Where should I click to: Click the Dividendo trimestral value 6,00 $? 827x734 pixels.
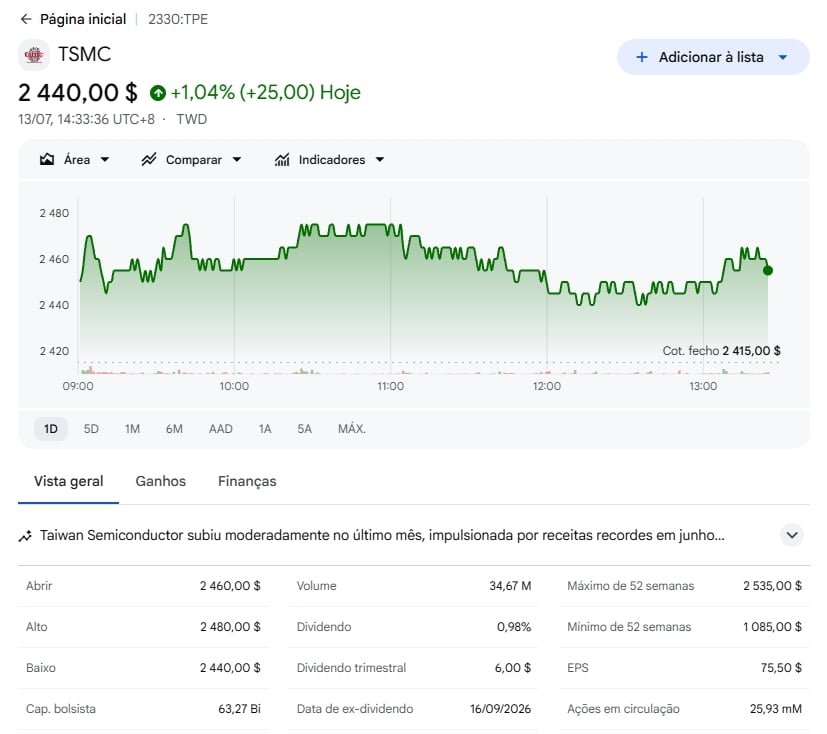(x=513, y=668)
